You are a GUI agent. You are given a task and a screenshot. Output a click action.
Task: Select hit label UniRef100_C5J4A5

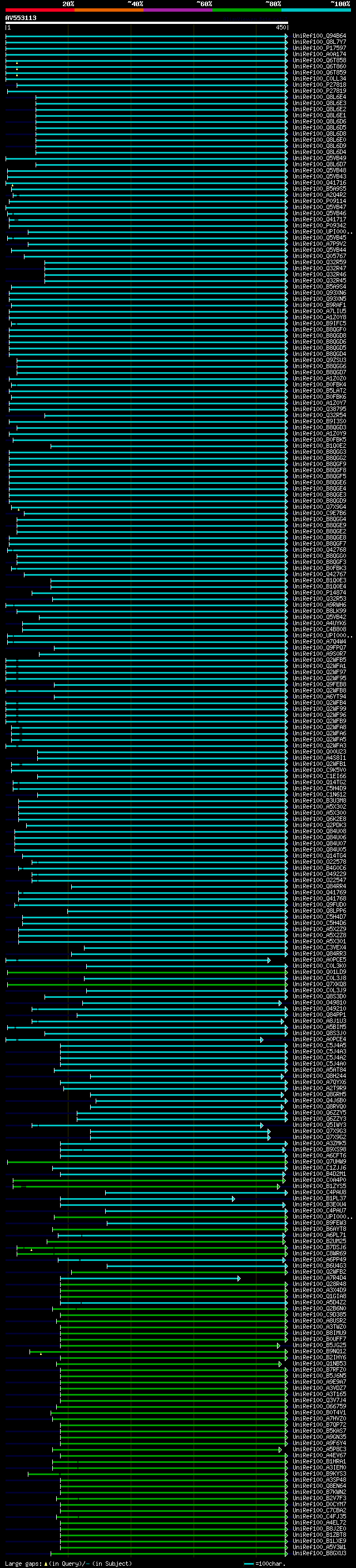pyautogui.click(x=319, y=1045)
